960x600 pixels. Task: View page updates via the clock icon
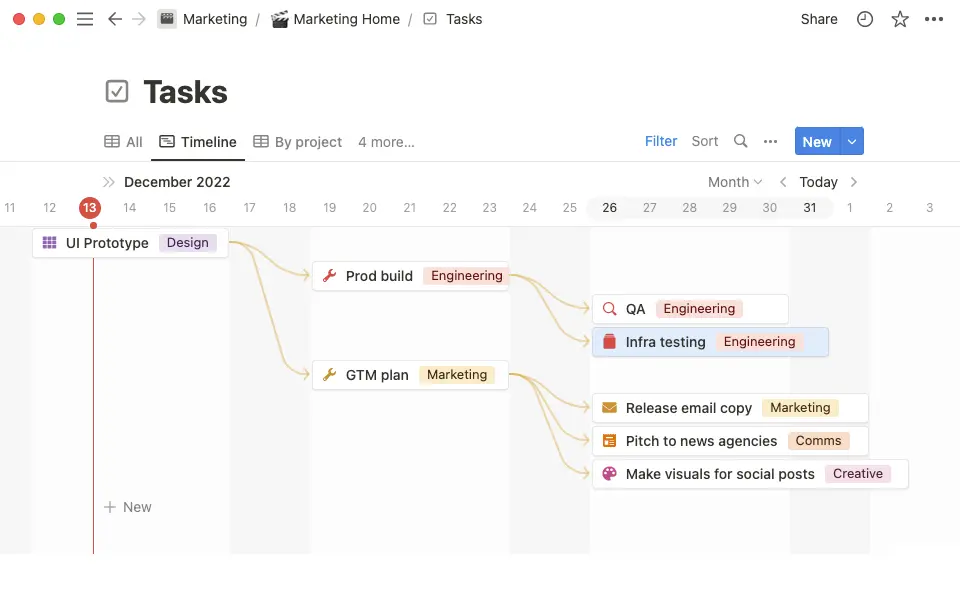864,18
